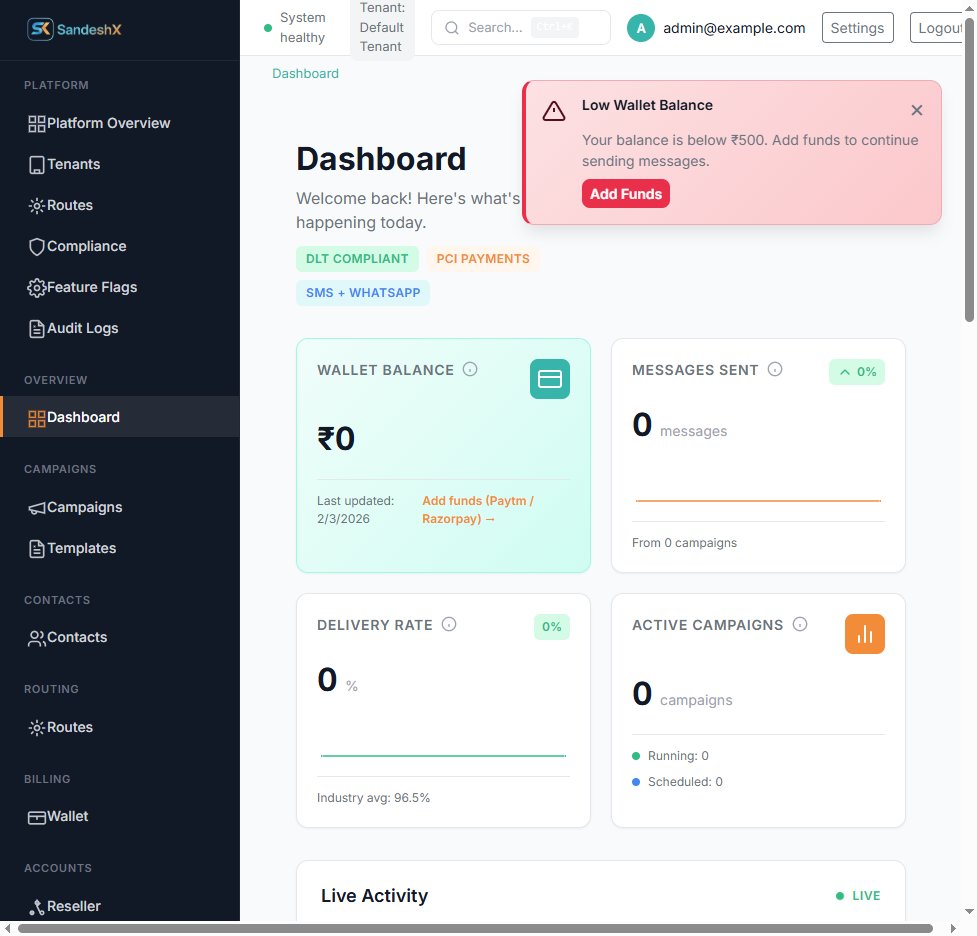Click the Tenants sidebar icon
The height and width of the screenshot is (936, 977).
tap(37, 165)
